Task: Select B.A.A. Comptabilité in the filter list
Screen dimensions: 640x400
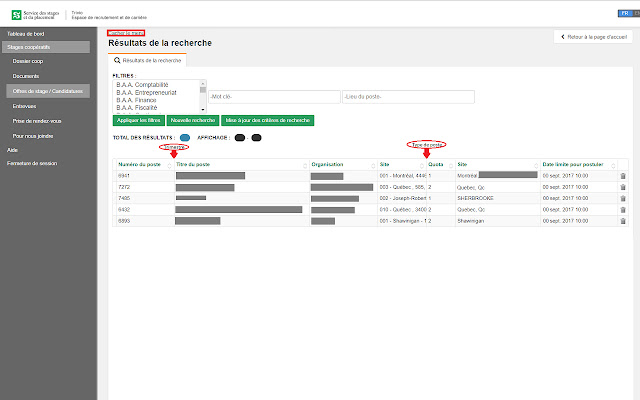Action: point(142,85)
